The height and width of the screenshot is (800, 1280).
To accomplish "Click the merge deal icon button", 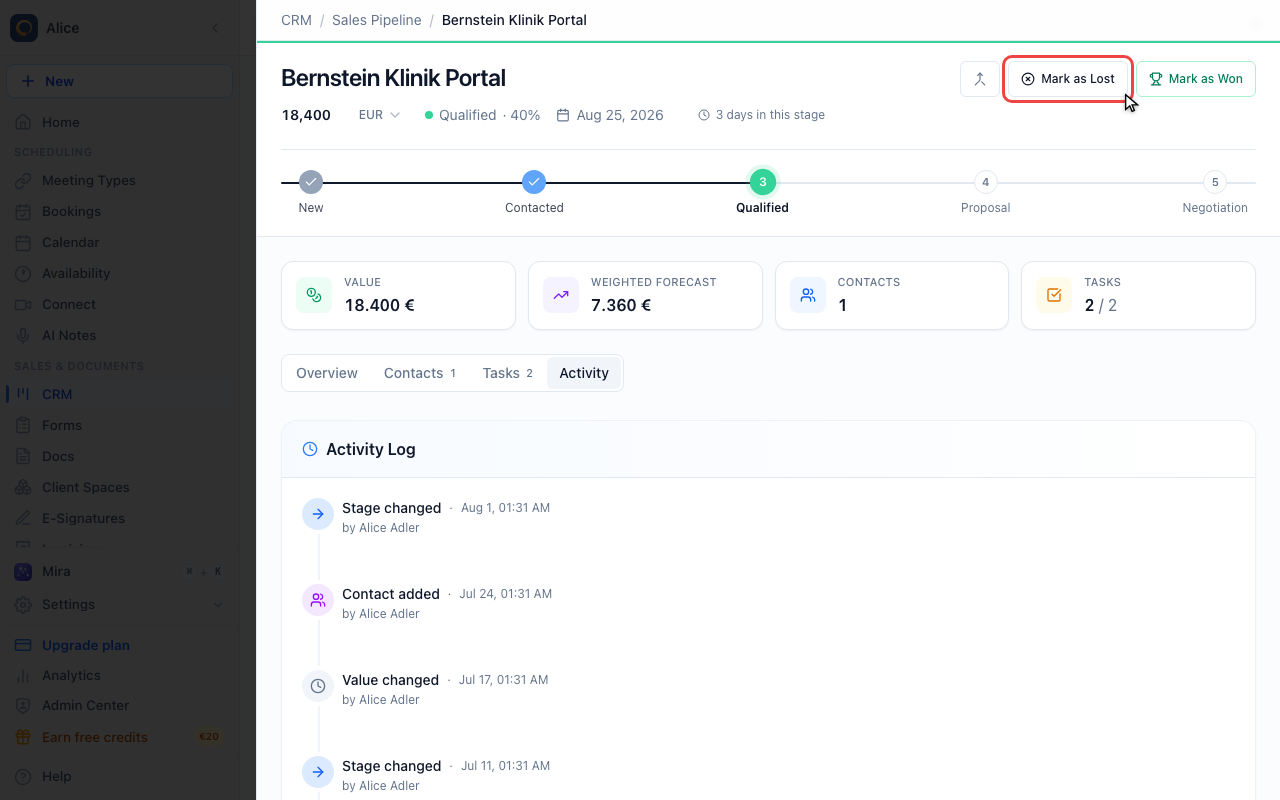I will [x=980, y=79].
